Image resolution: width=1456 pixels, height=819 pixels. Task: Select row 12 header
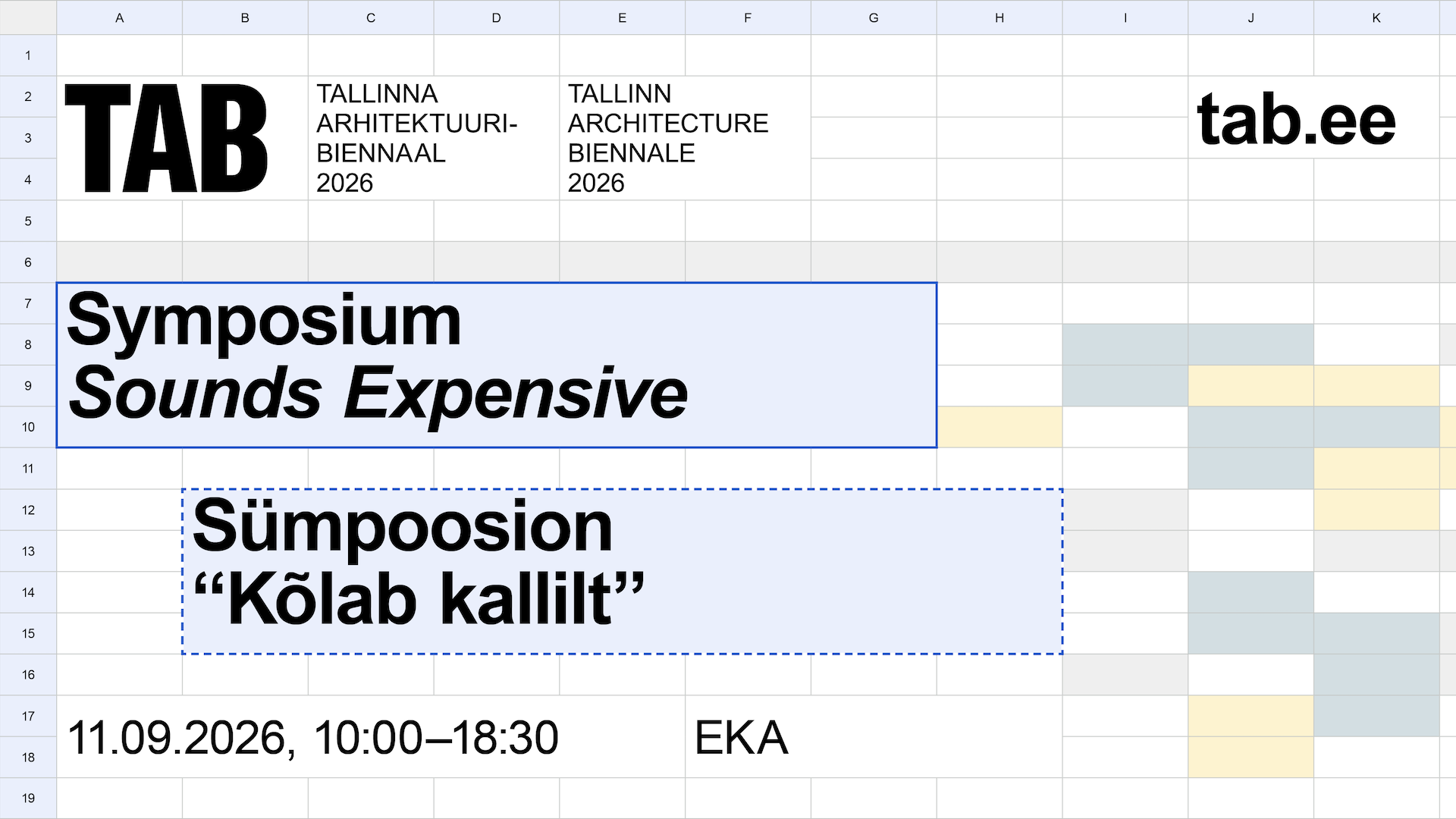click(28, 510)
